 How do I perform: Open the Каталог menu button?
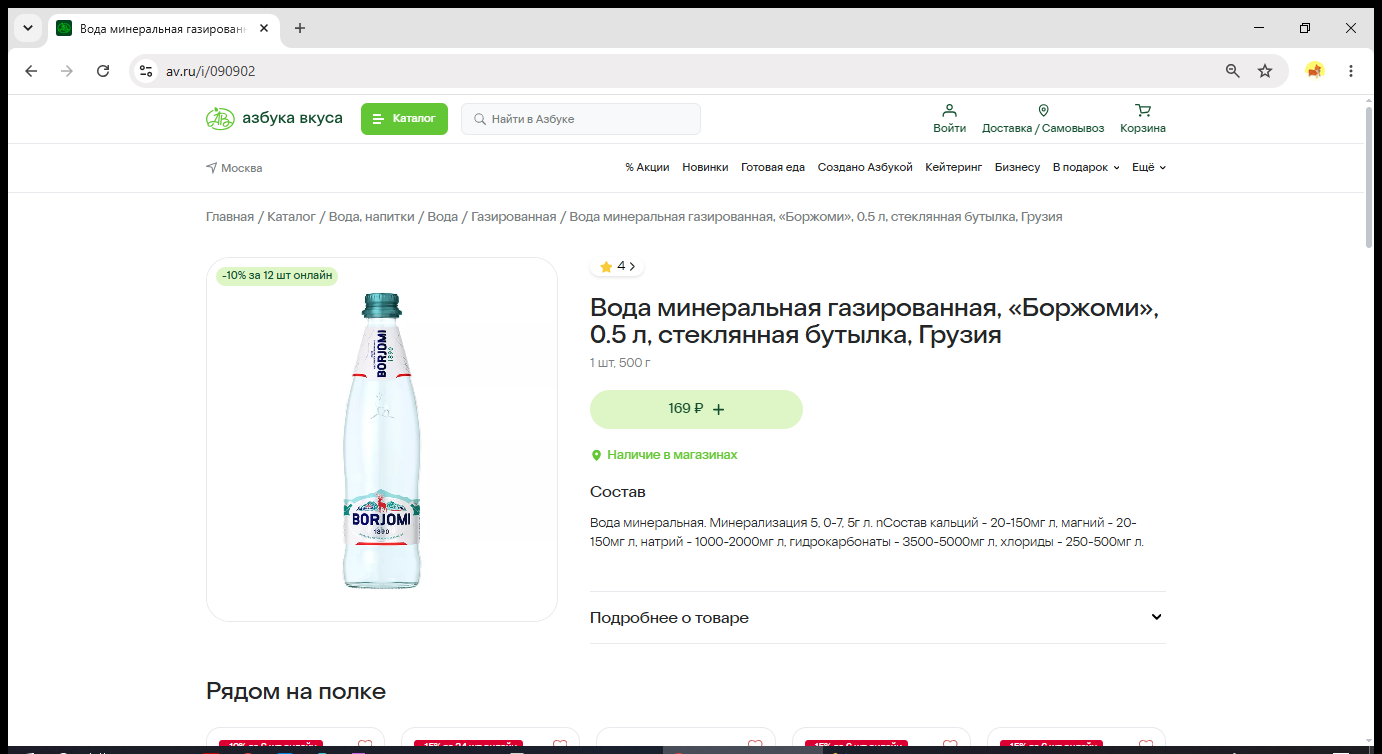[x=404, y=119]
